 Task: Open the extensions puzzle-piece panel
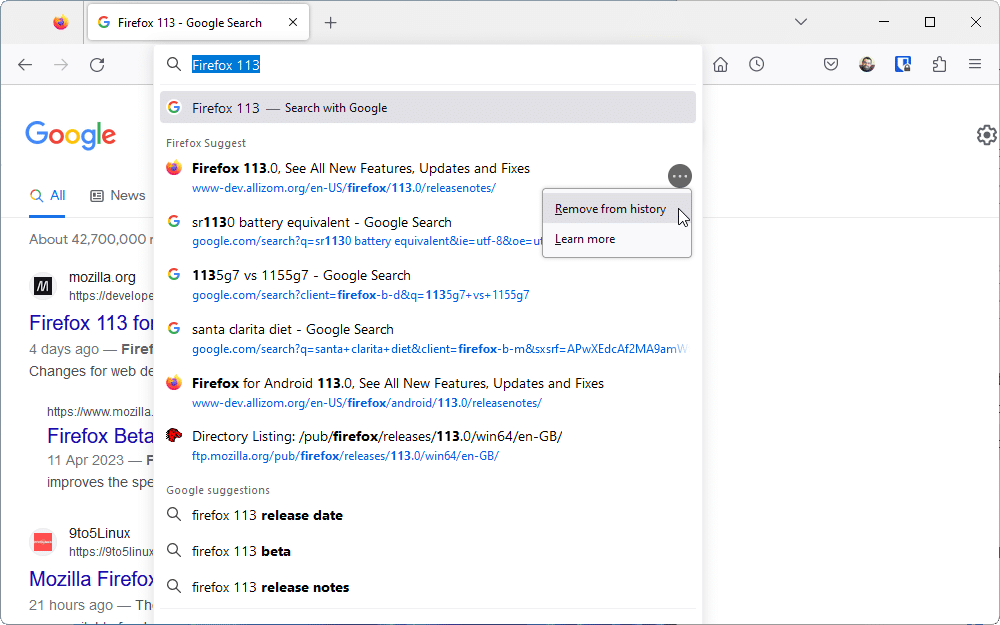tap(939, 64)
